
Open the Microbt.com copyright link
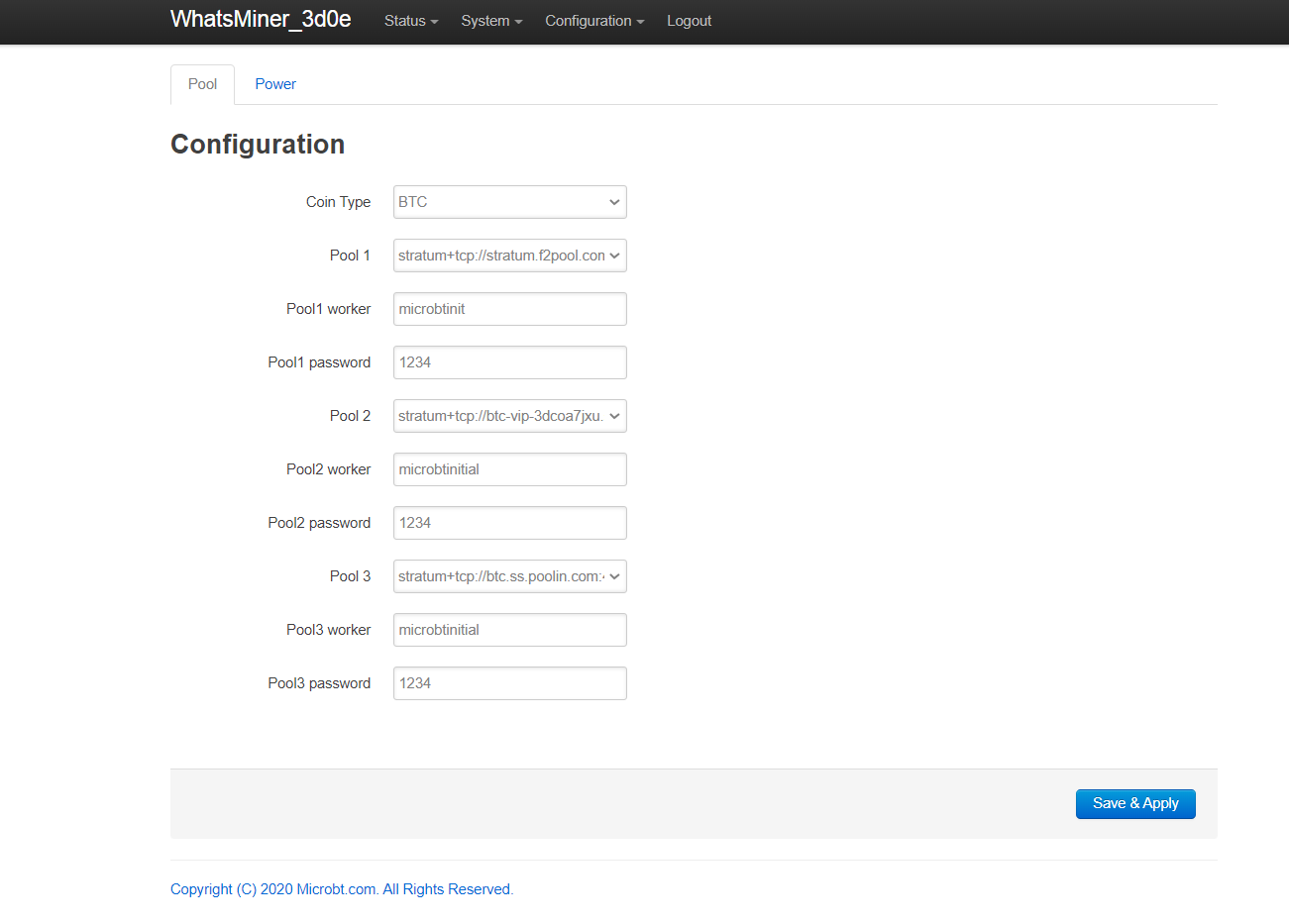click(x=342, y=889)
